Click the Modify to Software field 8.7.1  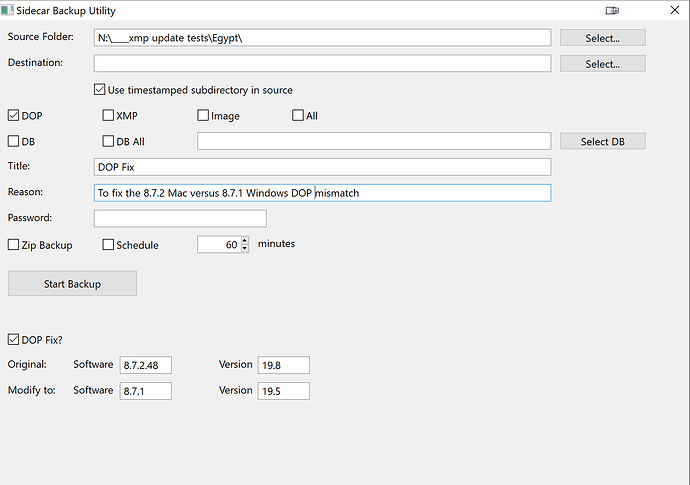coord(146,391)
